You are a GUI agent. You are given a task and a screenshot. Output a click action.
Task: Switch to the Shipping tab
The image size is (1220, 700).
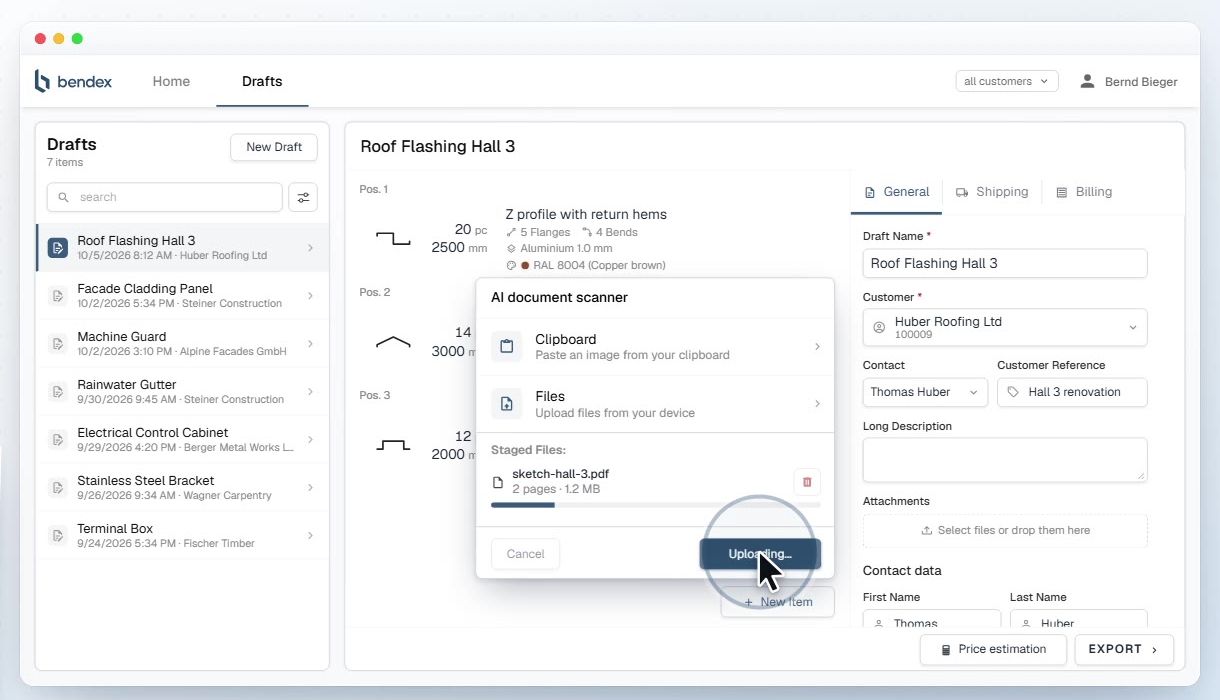click(992, 192)
